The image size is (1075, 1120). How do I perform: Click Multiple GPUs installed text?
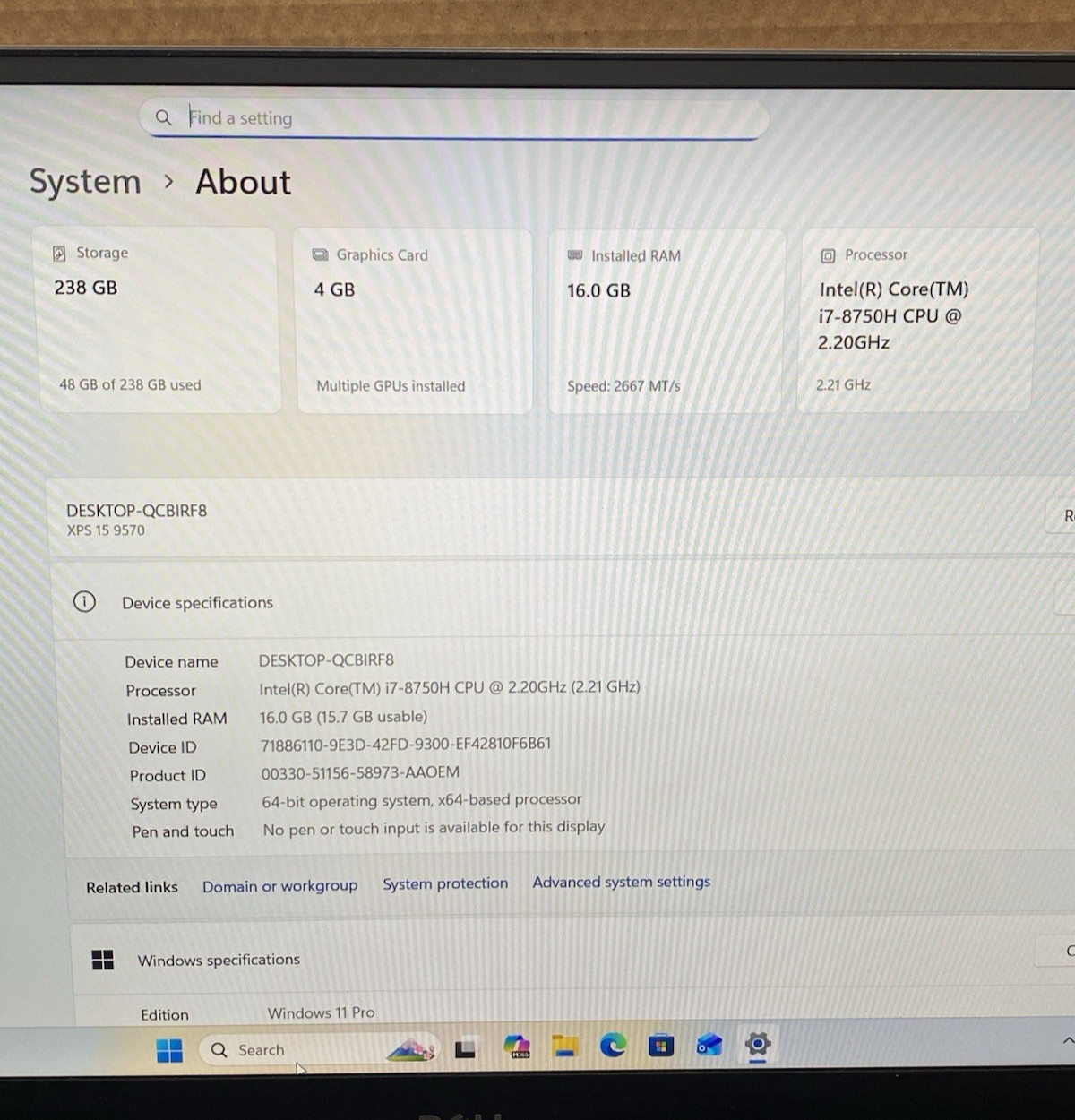coord(391,386)
